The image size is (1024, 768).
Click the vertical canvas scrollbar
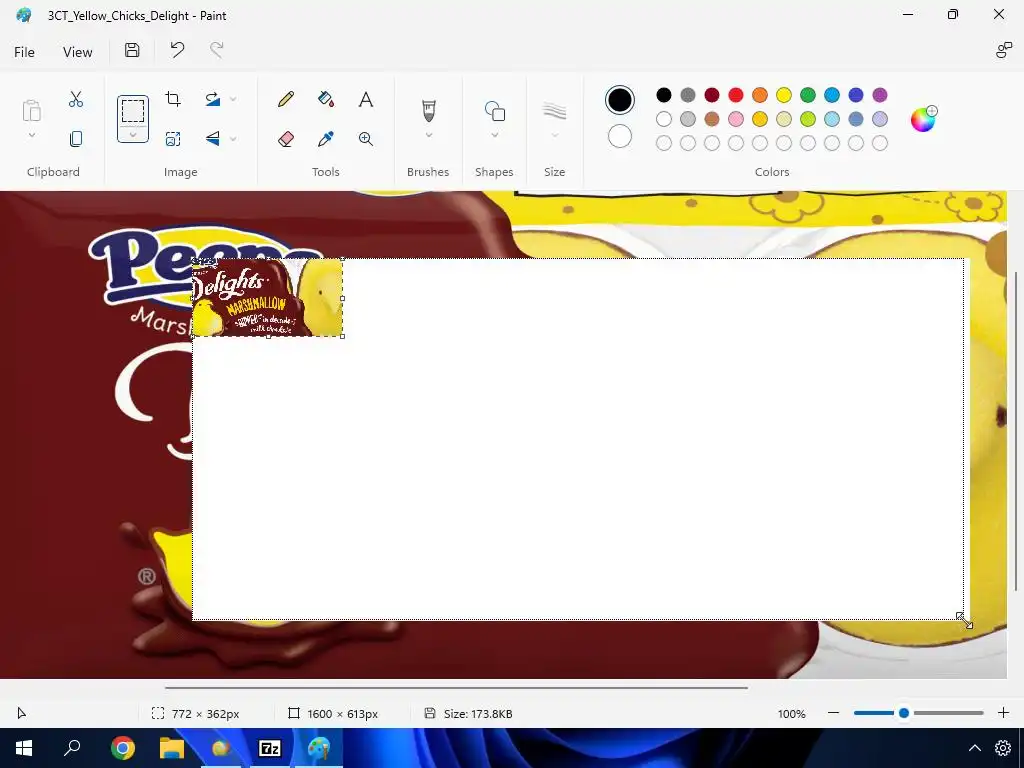(x=1015, y=431)
